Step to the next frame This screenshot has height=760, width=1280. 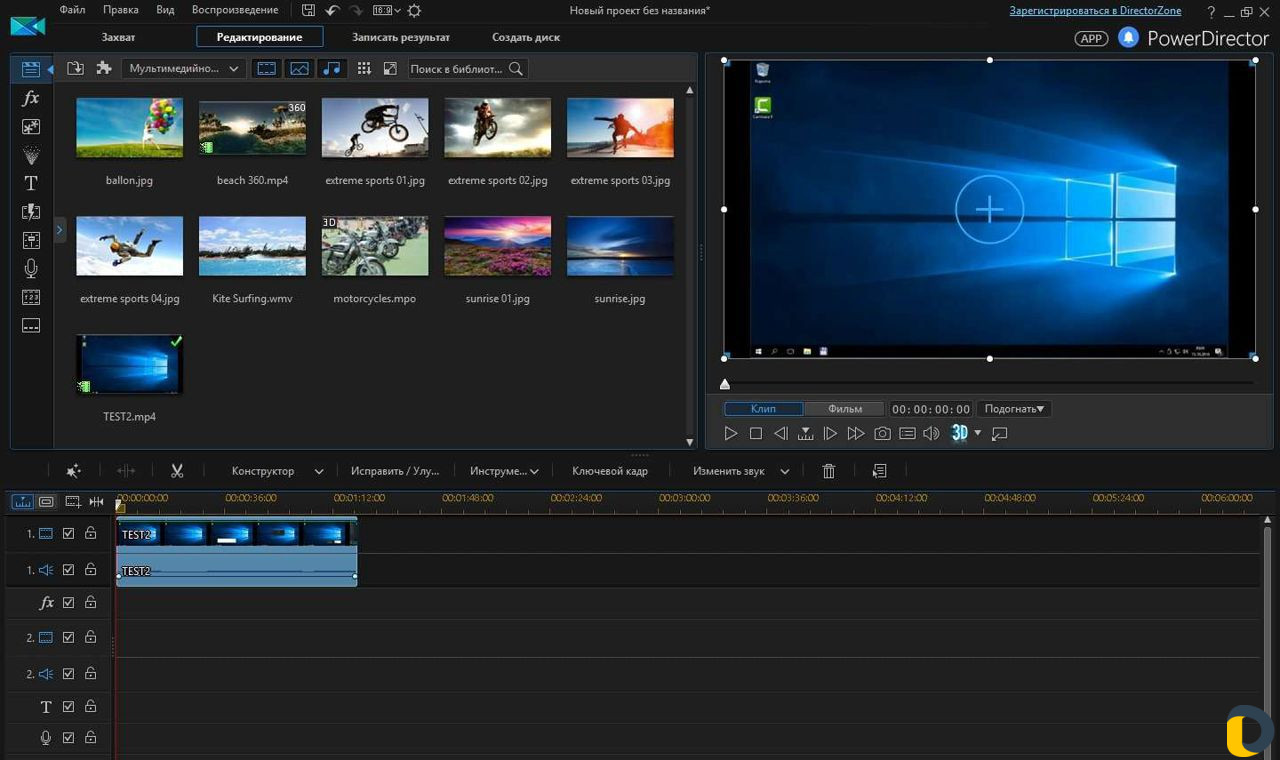(x=830, y=433)
